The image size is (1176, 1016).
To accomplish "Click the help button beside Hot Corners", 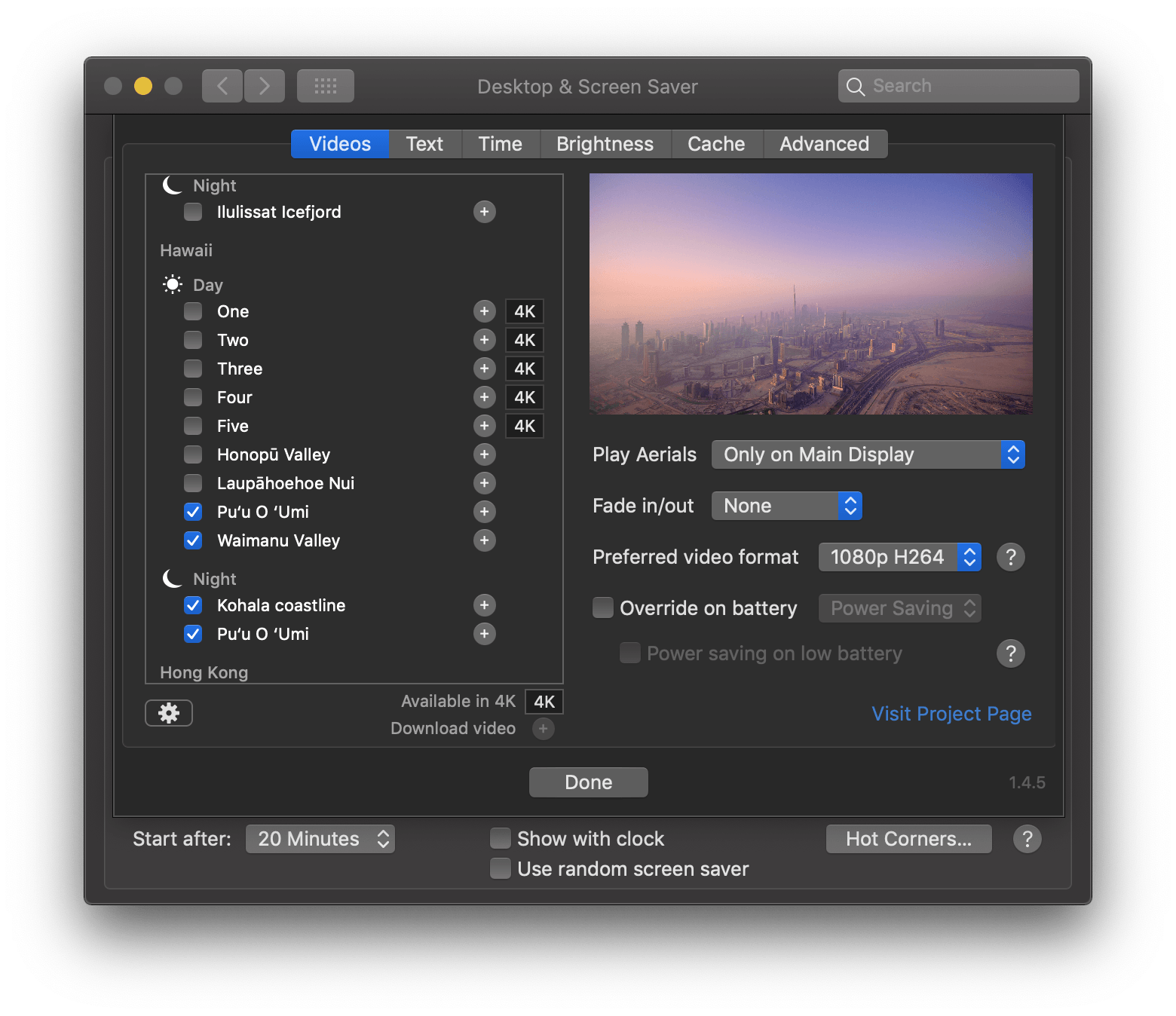I will coord(1027,839).
